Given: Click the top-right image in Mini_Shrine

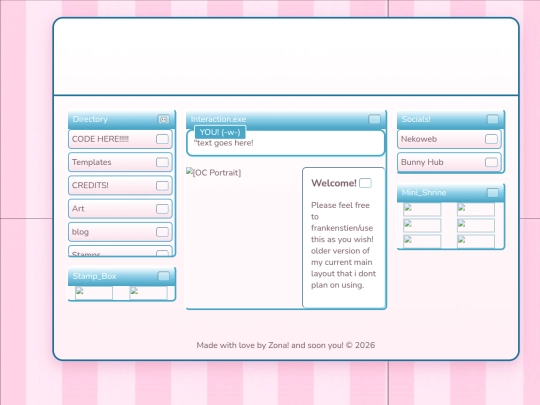Looking at the screenshot, I should point(476,209).
